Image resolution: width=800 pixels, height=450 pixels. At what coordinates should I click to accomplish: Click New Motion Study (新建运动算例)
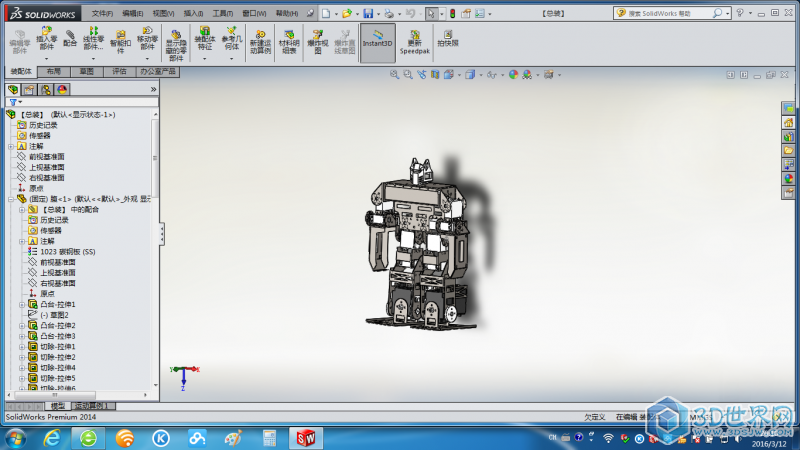coord(260,42)
